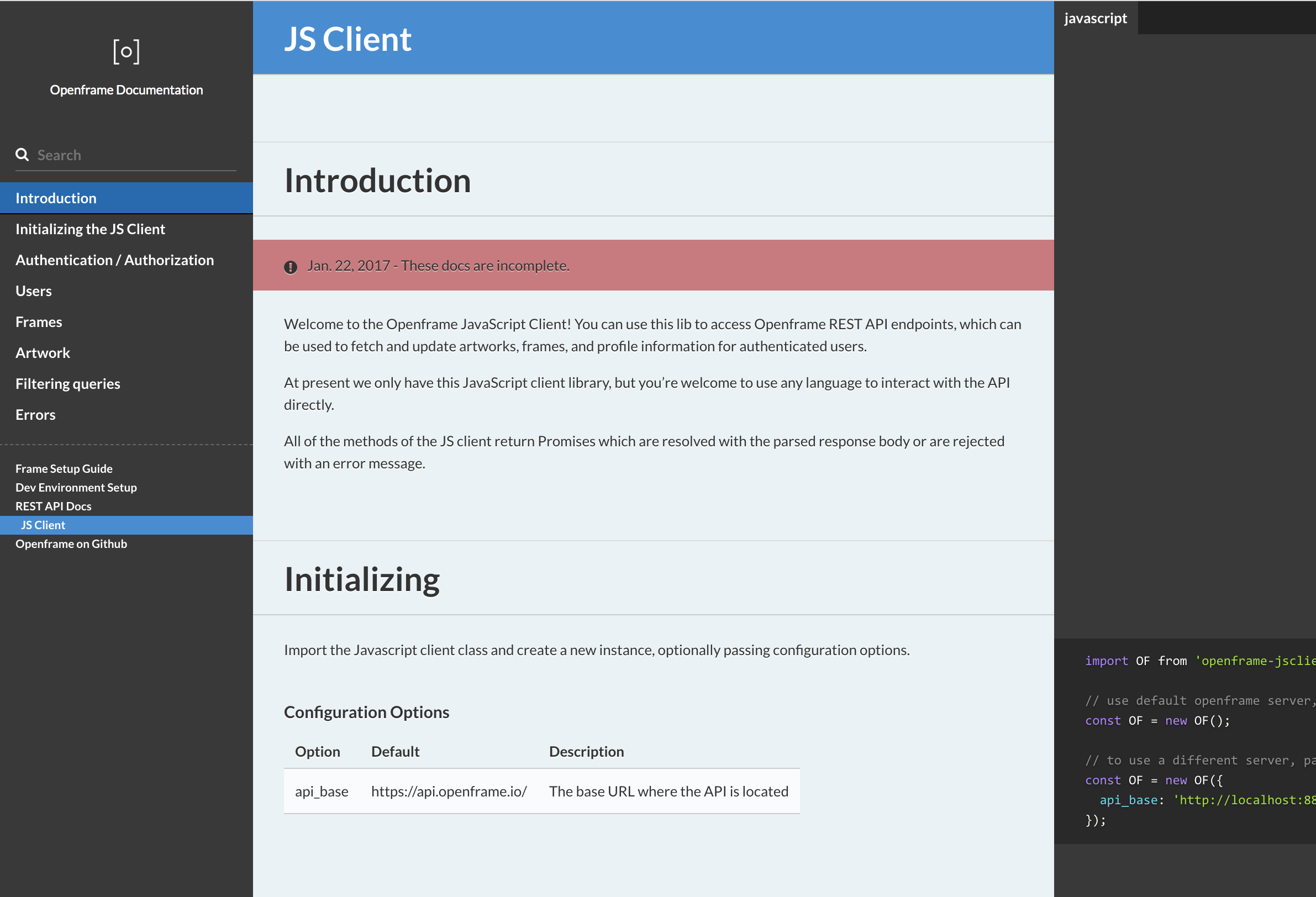
Task: Click the Openframe logo icon
Action: pyautogui.click(x=126, y=51)
